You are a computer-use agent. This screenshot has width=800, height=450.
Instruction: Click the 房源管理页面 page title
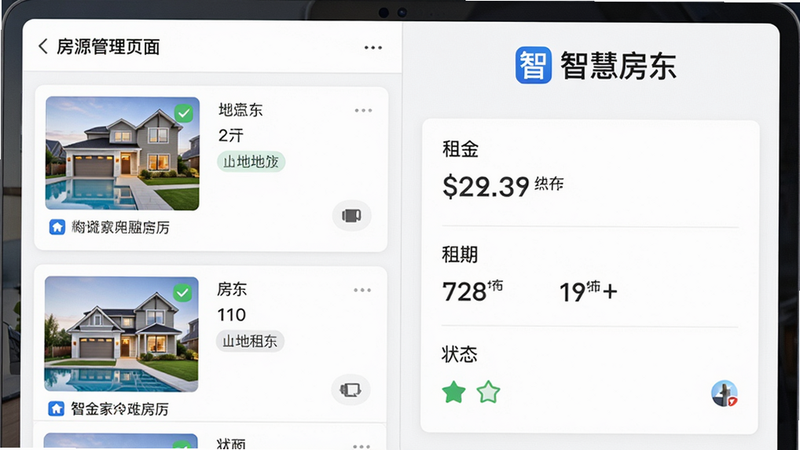(x=108, y=47)
